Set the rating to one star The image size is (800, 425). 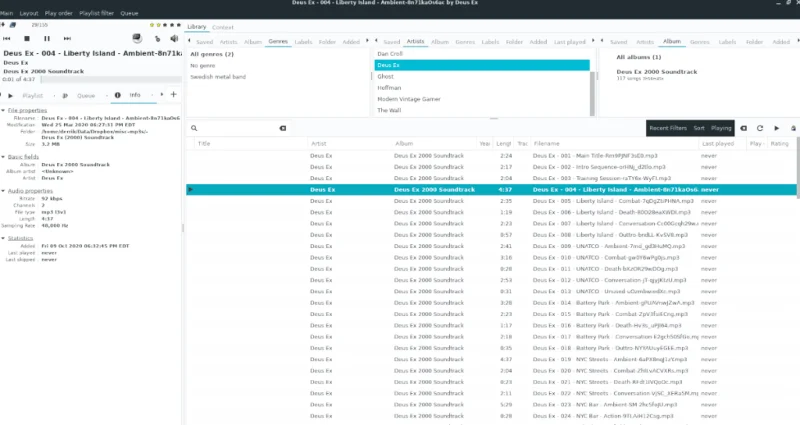point(152,24)
